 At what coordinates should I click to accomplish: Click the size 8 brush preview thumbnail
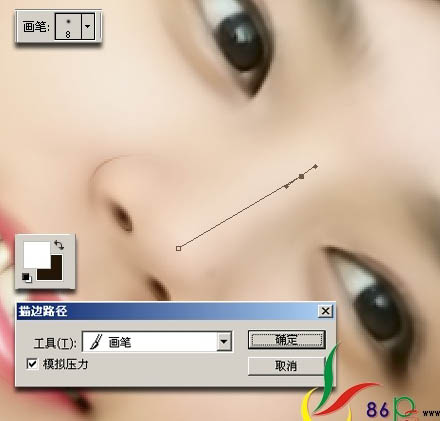pyautogui.click(x=68, y=27)
